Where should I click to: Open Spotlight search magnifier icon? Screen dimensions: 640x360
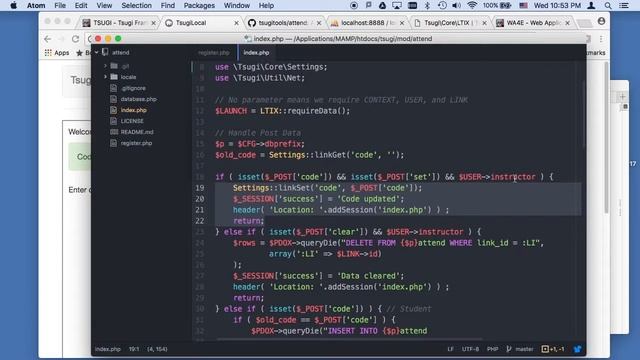coord(608,5)
